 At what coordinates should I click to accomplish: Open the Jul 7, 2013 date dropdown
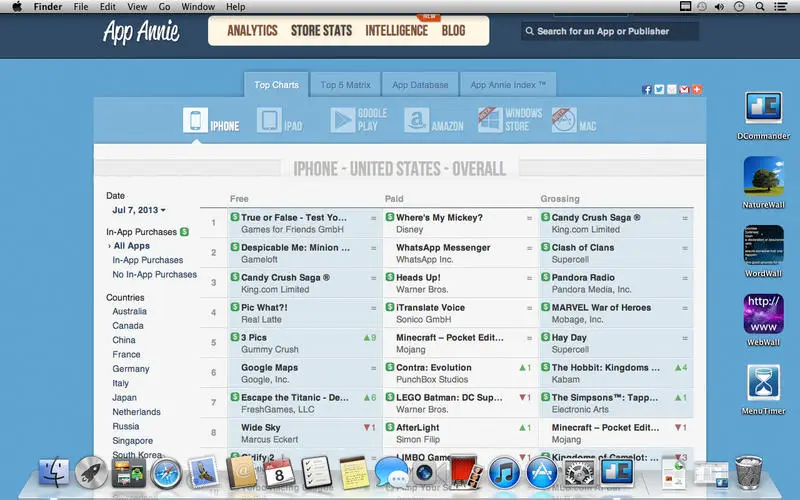139,210
